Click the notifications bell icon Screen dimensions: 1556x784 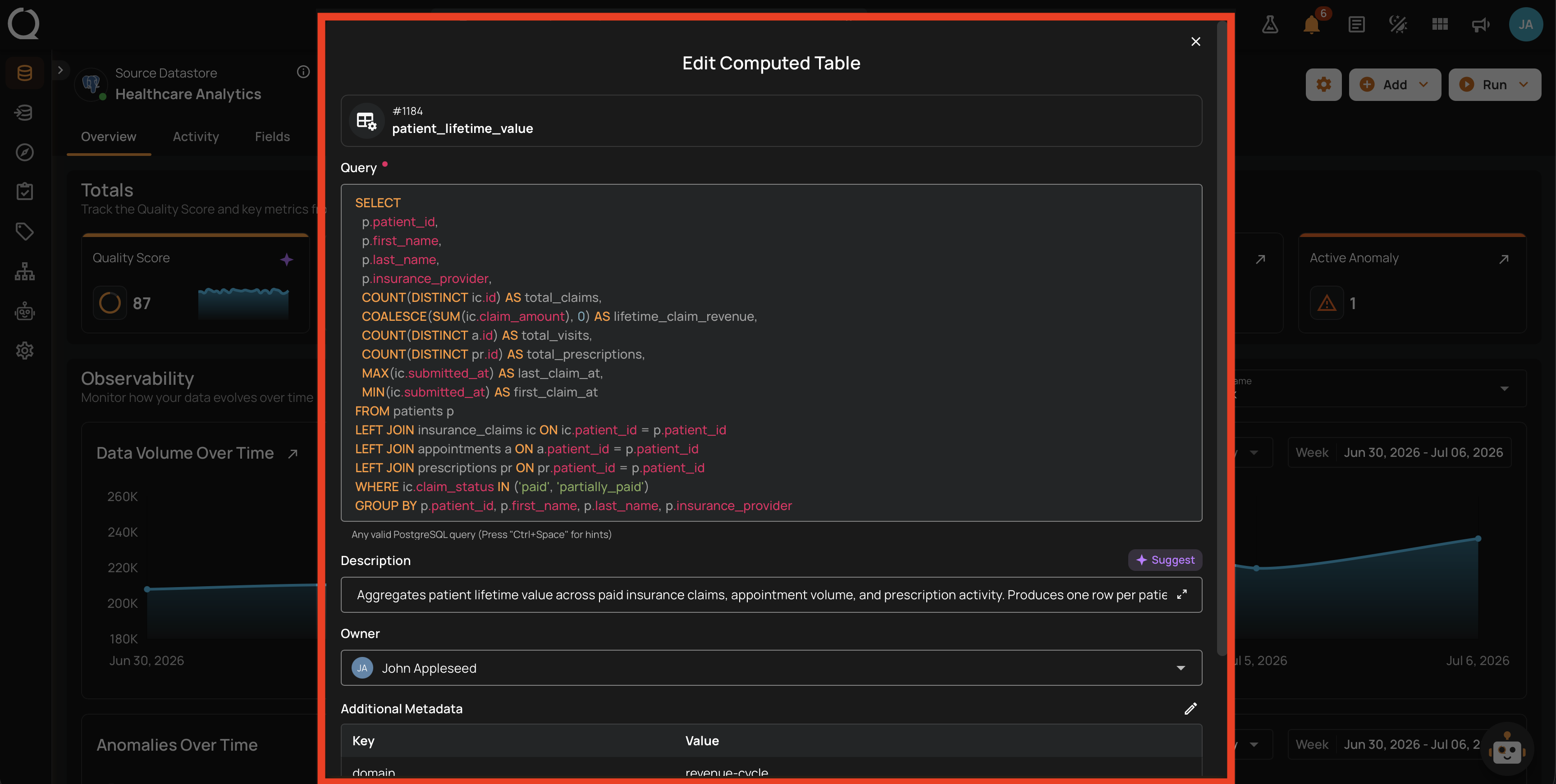click(x=1311, y=25)
